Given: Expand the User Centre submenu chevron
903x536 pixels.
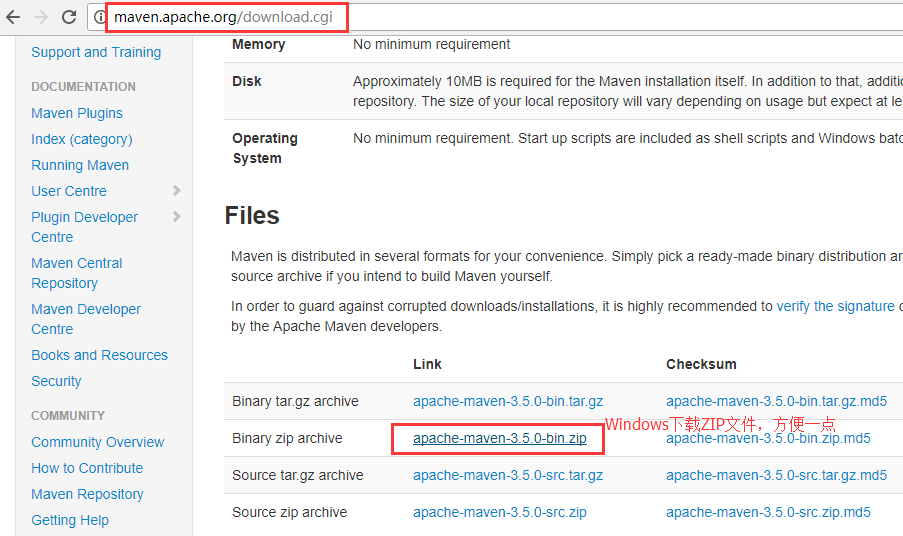Looking at the screenshot, I should pyautogui.click(x=177, y=191).
